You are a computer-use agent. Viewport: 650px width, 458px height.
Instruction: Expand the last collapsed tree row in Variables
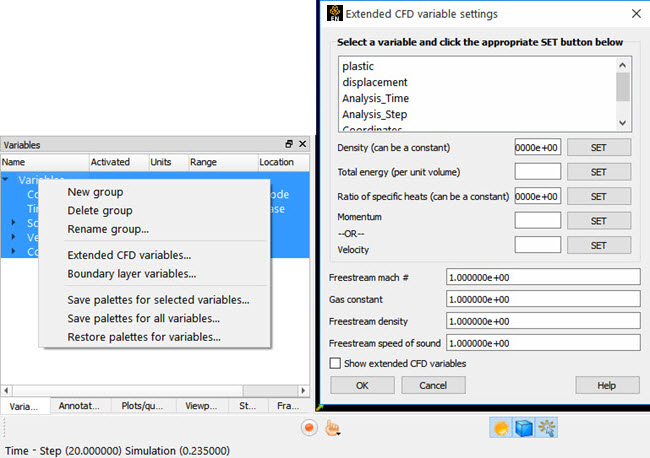(14, 251)
